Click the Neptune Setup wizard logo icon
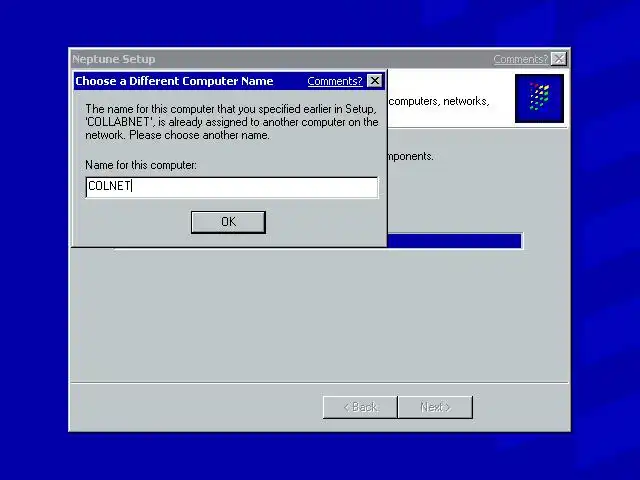 (539, 98)
